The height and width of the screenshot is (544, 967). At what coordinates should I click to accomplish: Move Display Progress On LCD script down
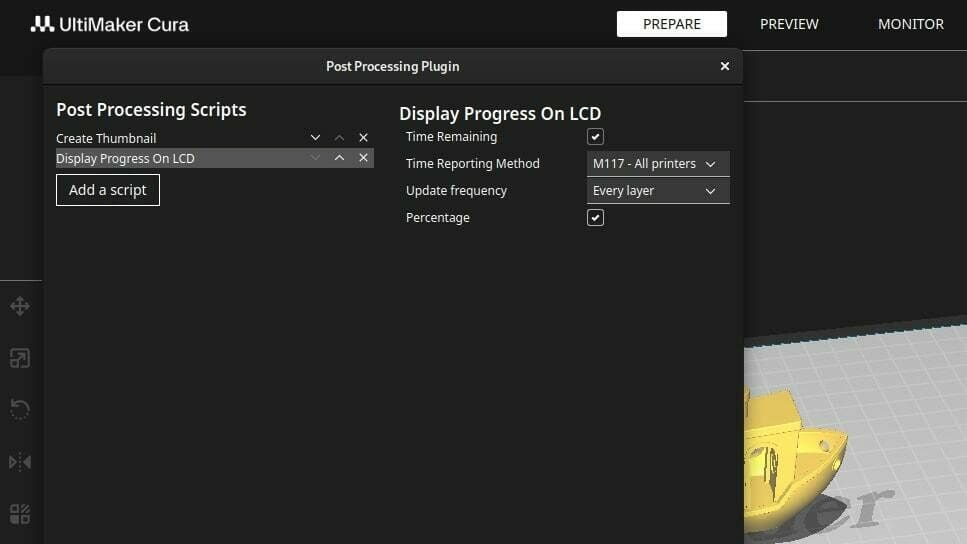click(315, 158)
